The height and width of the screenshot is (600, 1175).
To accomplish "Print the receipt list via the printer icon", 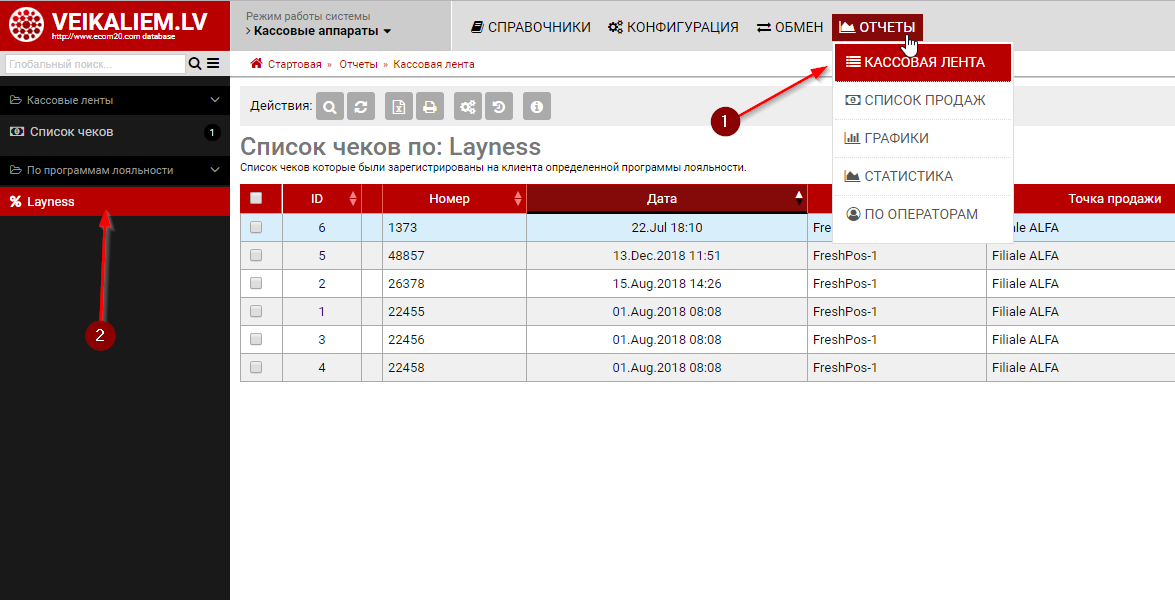I will click(429, 107).
